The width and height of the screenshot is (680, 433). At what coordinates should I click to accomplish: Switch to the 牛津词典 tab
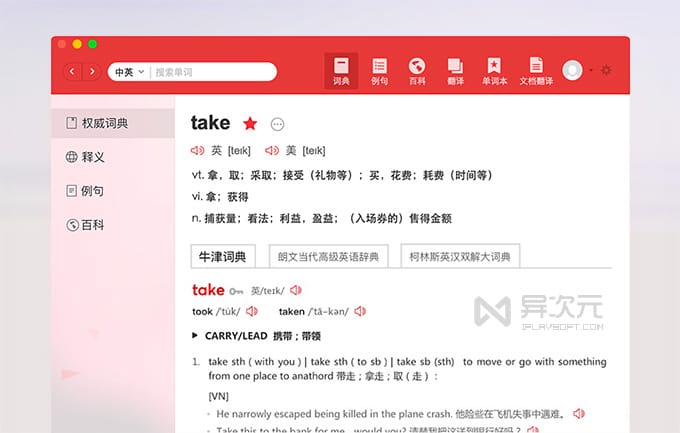click(x=223, y=256)
